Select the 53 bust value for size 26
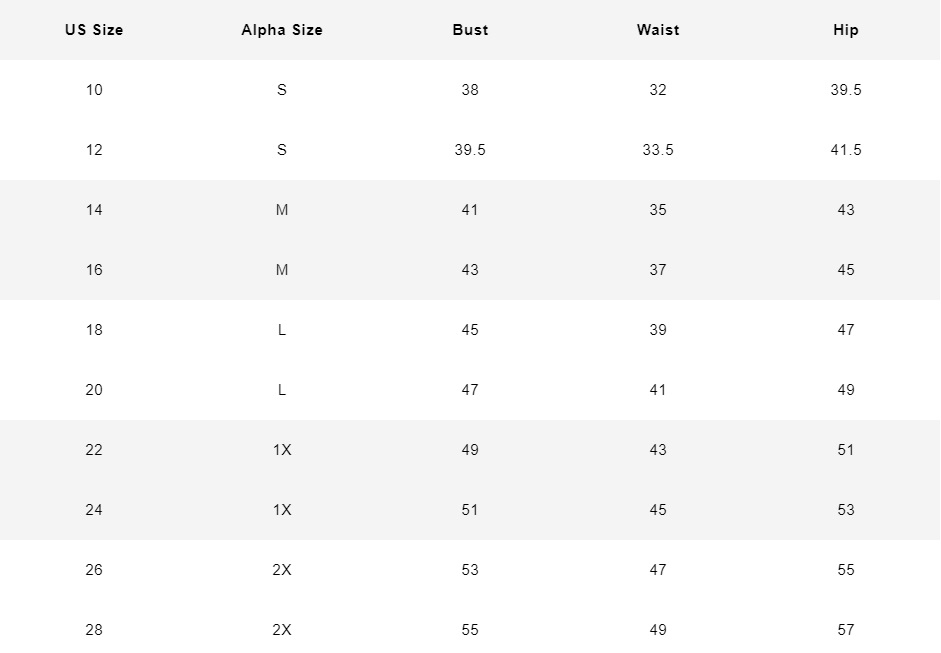941x653 pixels. (470, 570)
